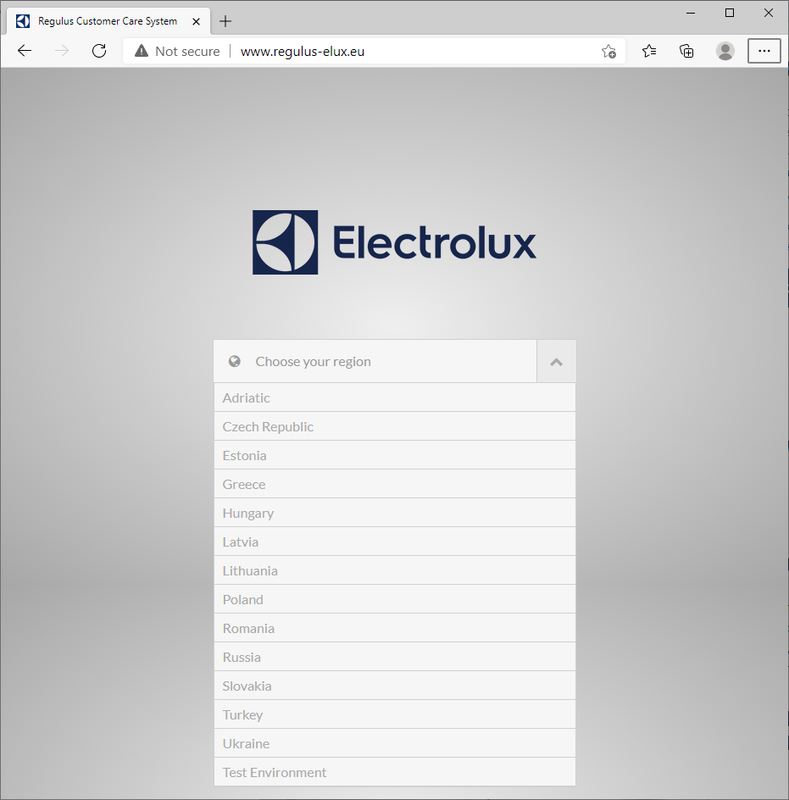The image size is (789, 800).
Task: Select Lithuania region
Action: [x=394, y=570]
